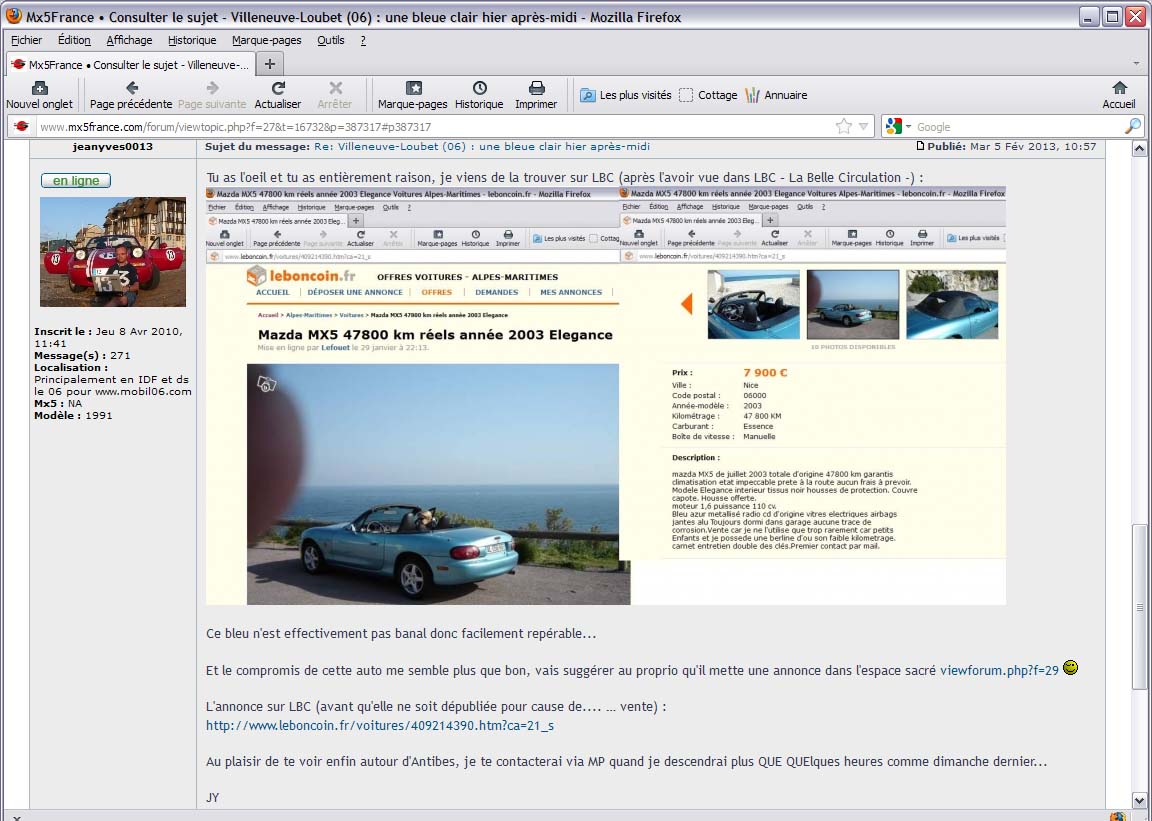Image resolution: width=1152 pixels, height=821 pixels.
Task: Open the Édition menu
Action: tap(74, 40)
